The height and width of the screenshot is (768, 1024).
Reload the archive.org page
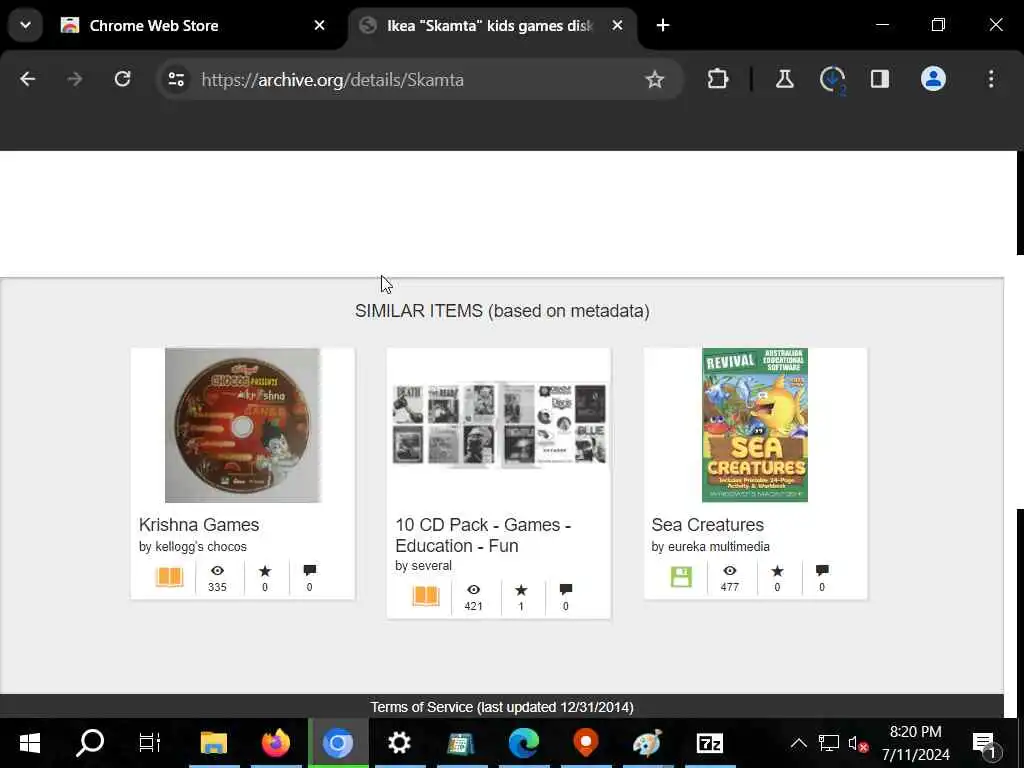tap(122, 80)
